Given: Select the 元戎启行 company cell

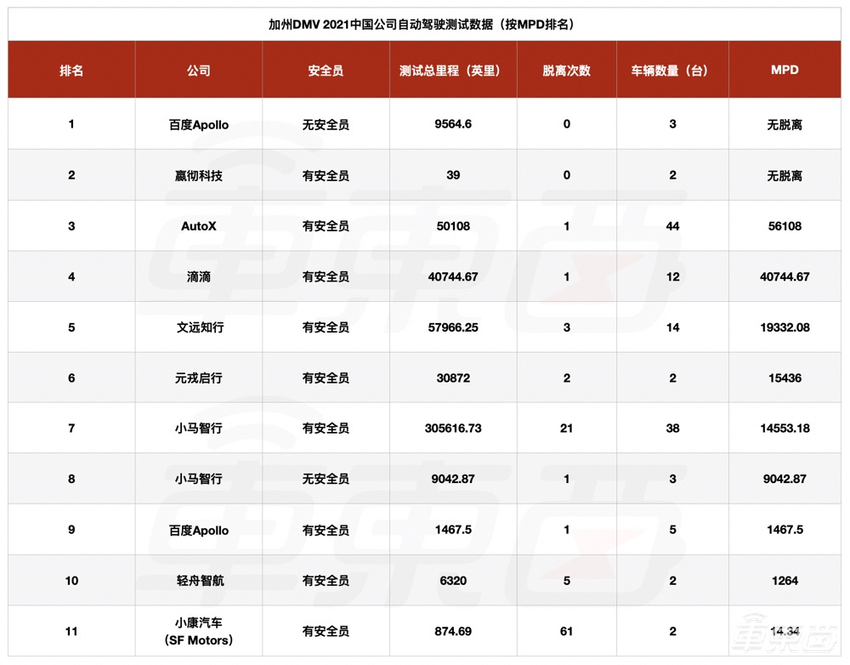Looking at the screenshot, I should point(197,378).
